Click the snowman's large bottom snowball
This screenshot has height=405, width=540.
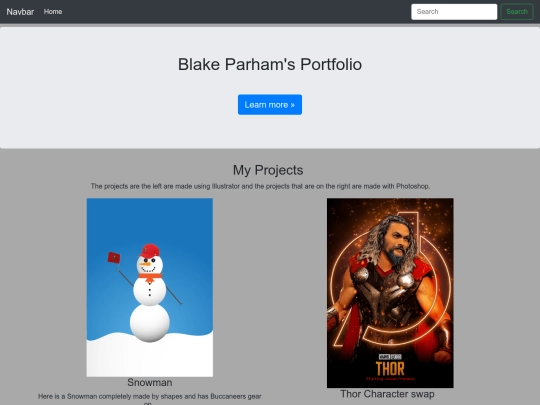pos(149,323)
